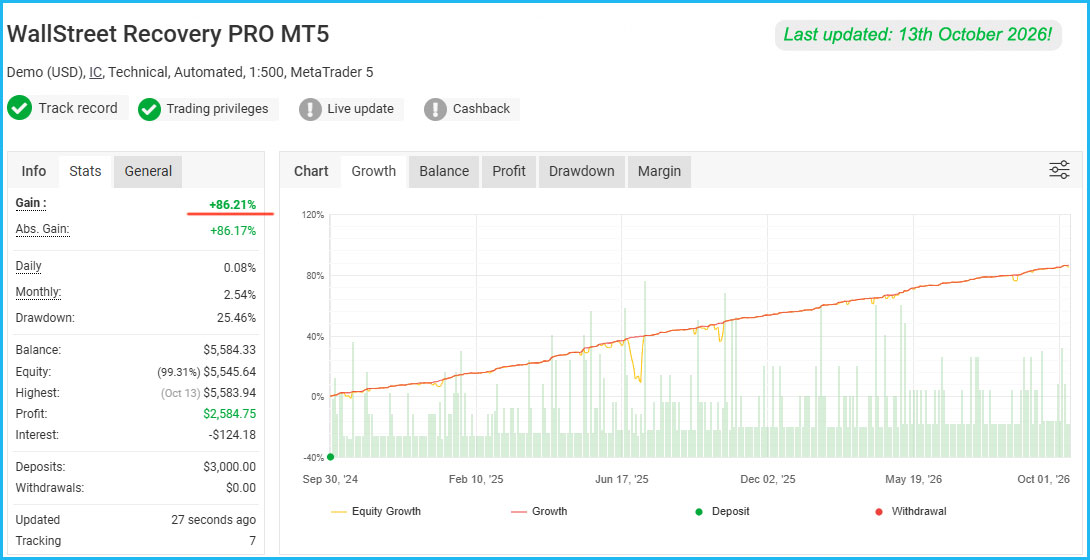Open the General tab
The width and height of the screenshot is (1090, 560).
[x=148, y=171]
